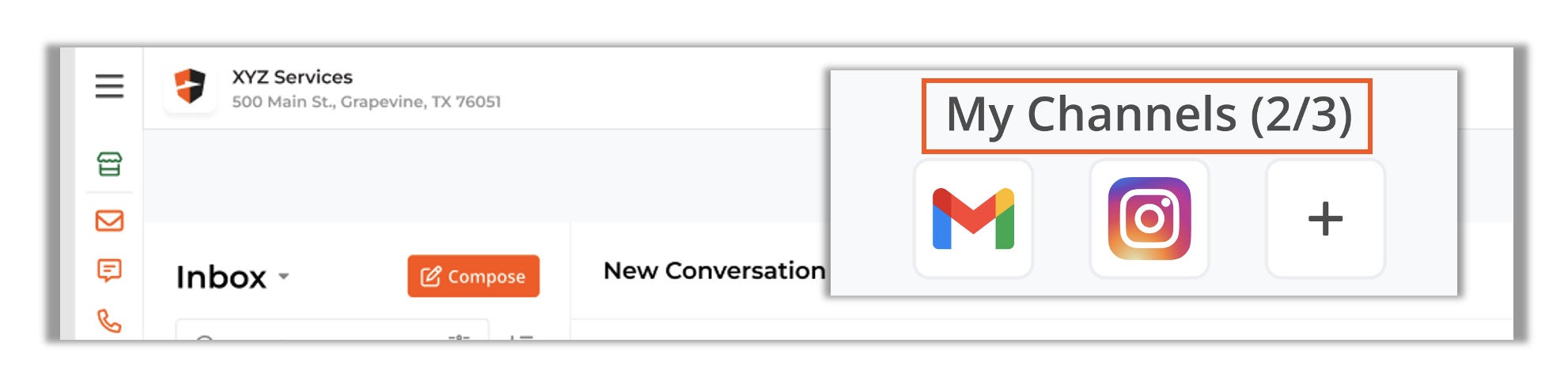Image resolution: width=1568 pixels, height=392 pixels.
Task: Open the sort list icon beside search
Action: 521,337
